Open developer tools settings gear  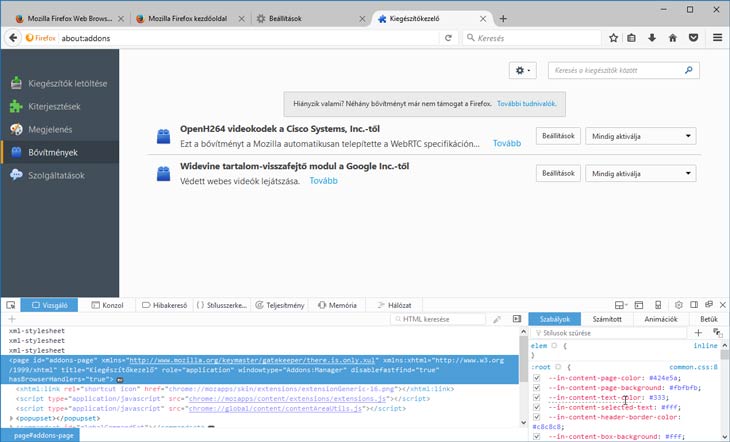coord(678,305)
